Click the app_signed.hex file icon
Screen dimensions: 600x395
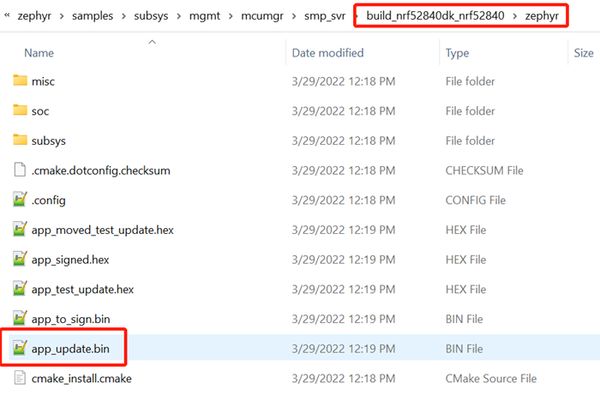(20, 259)
